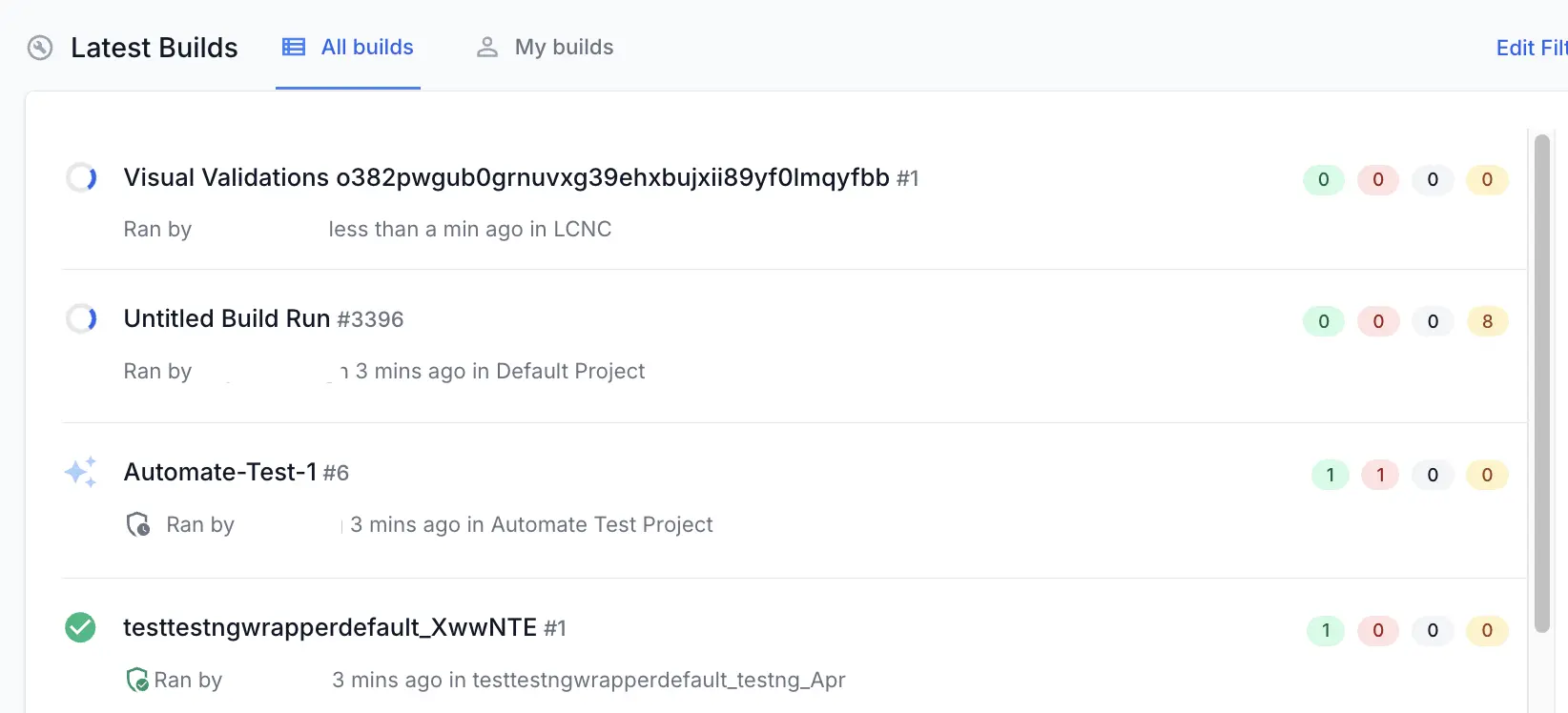Click the running spinner for Untitled Build Run
This screenshot has width=1568, height=713.
[x=81, y=318]
